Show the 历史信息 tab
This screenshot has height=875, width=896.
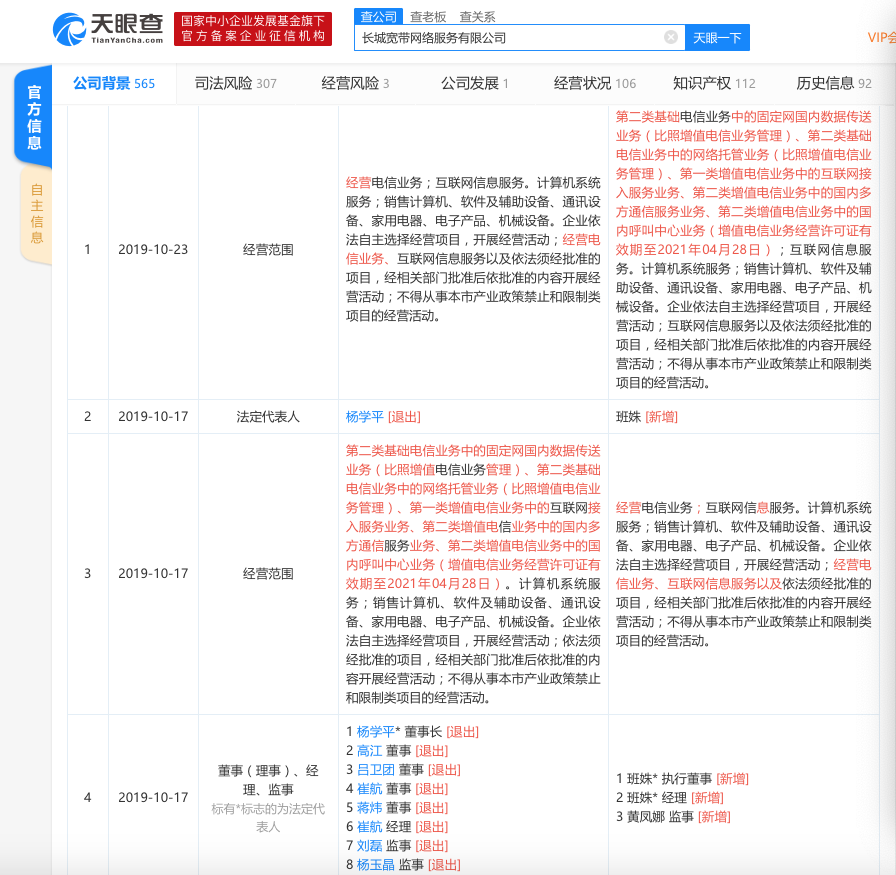(833, 83)
